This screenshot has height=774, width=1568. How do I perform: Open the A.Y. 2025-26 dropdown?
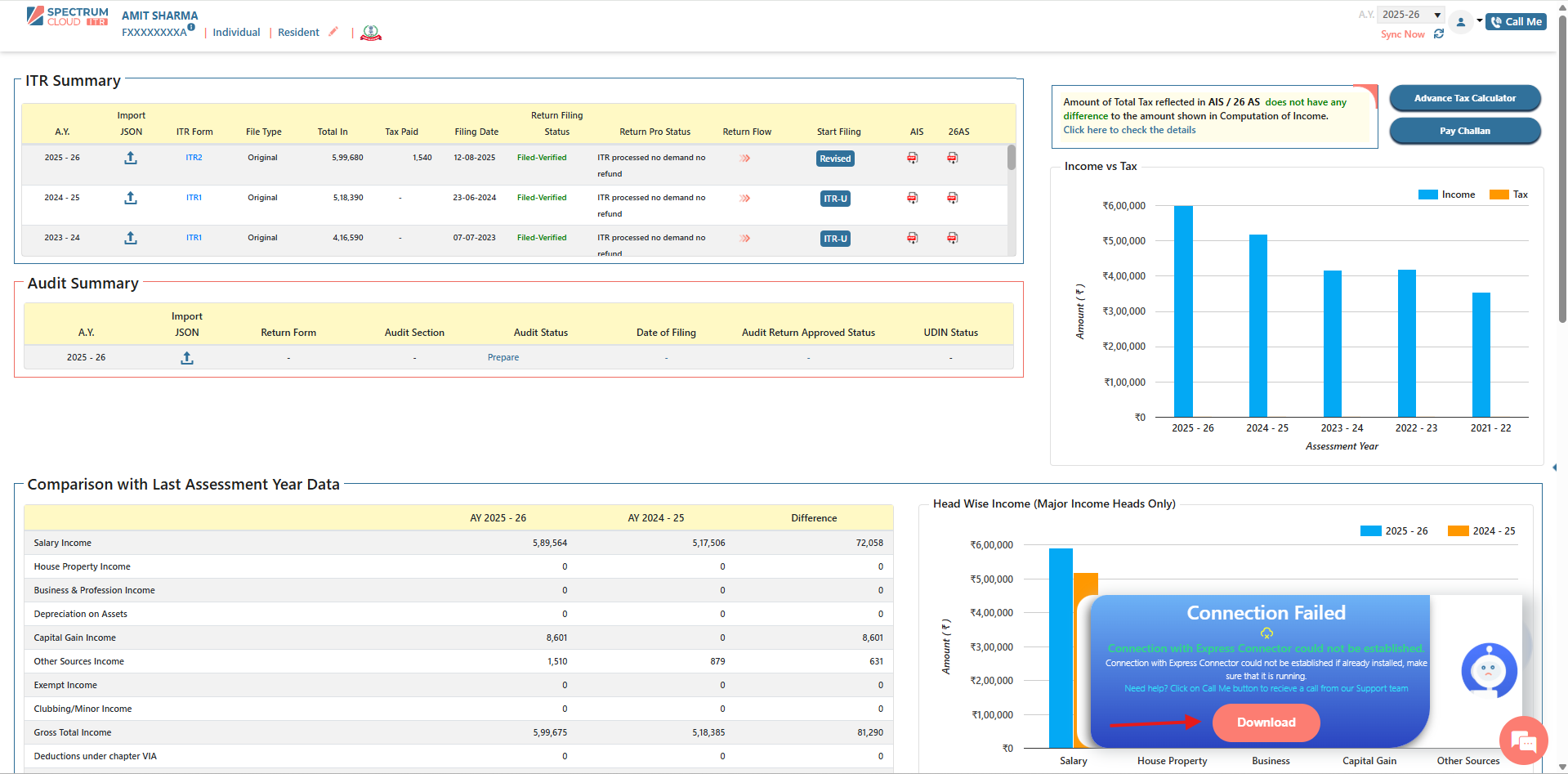[x=1411, y=15]
